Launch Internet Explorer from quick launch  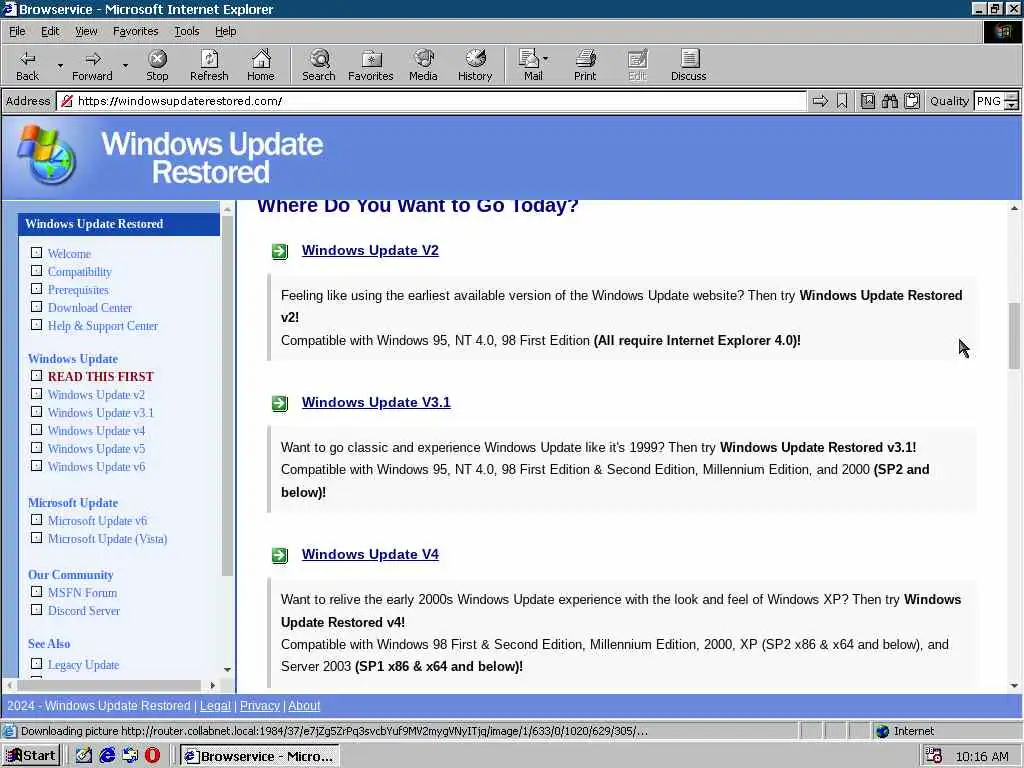[107, 756]
